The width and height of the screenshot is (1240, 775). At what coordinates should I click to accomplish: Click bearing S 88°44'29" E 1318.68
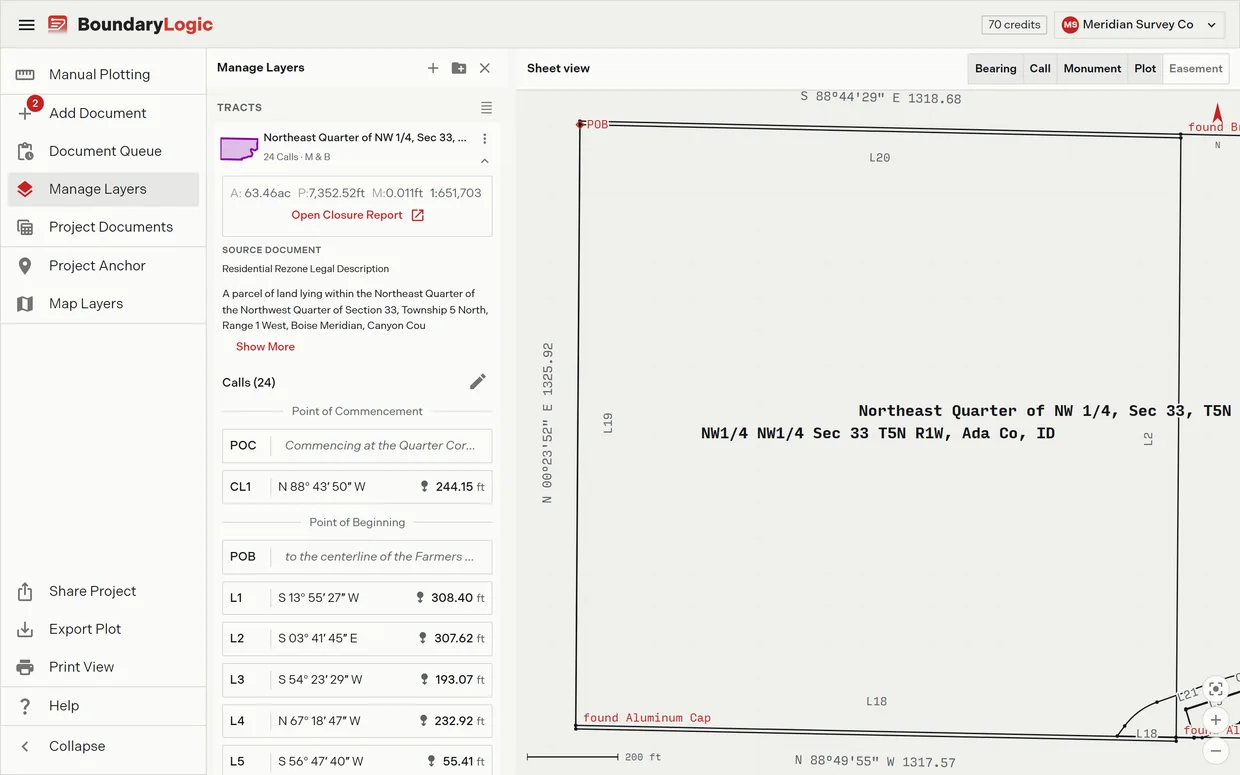[881, 98]
